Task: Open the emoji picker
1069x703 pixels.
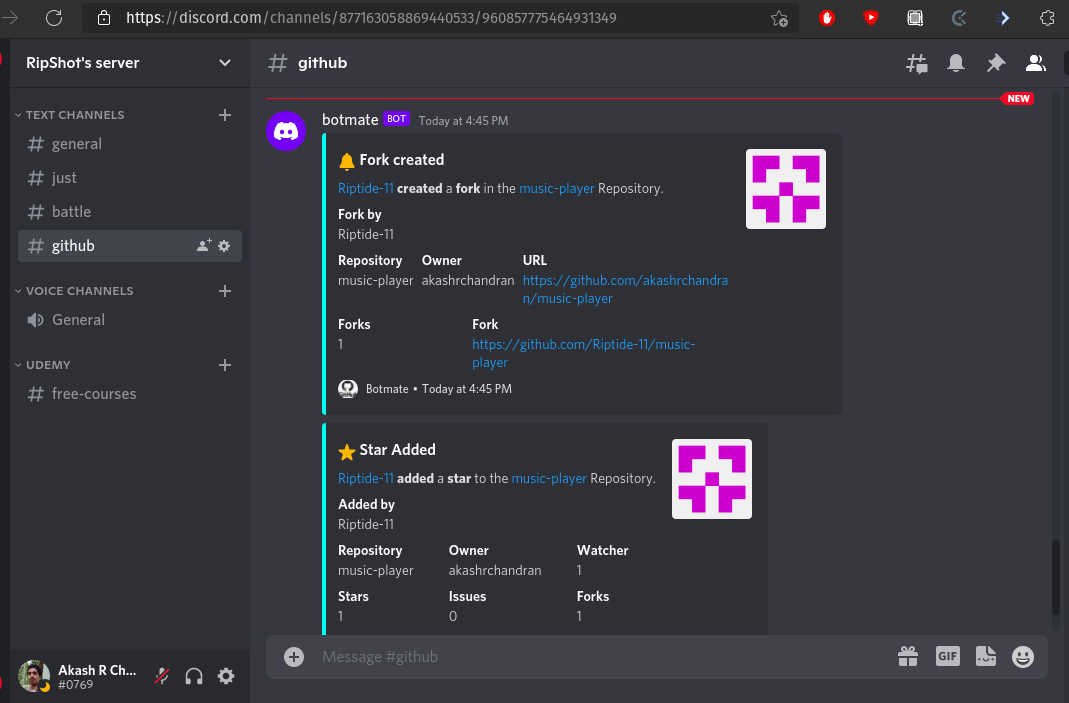Action: pos(1023,657)
